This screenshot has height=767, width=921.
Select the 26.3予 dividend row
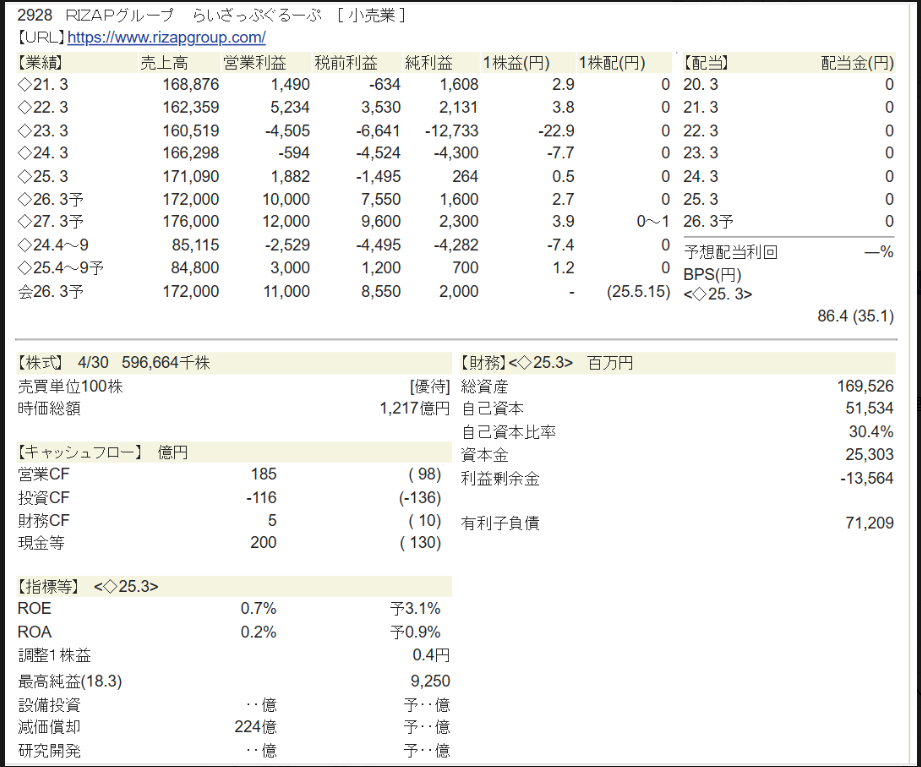[788, 222]
